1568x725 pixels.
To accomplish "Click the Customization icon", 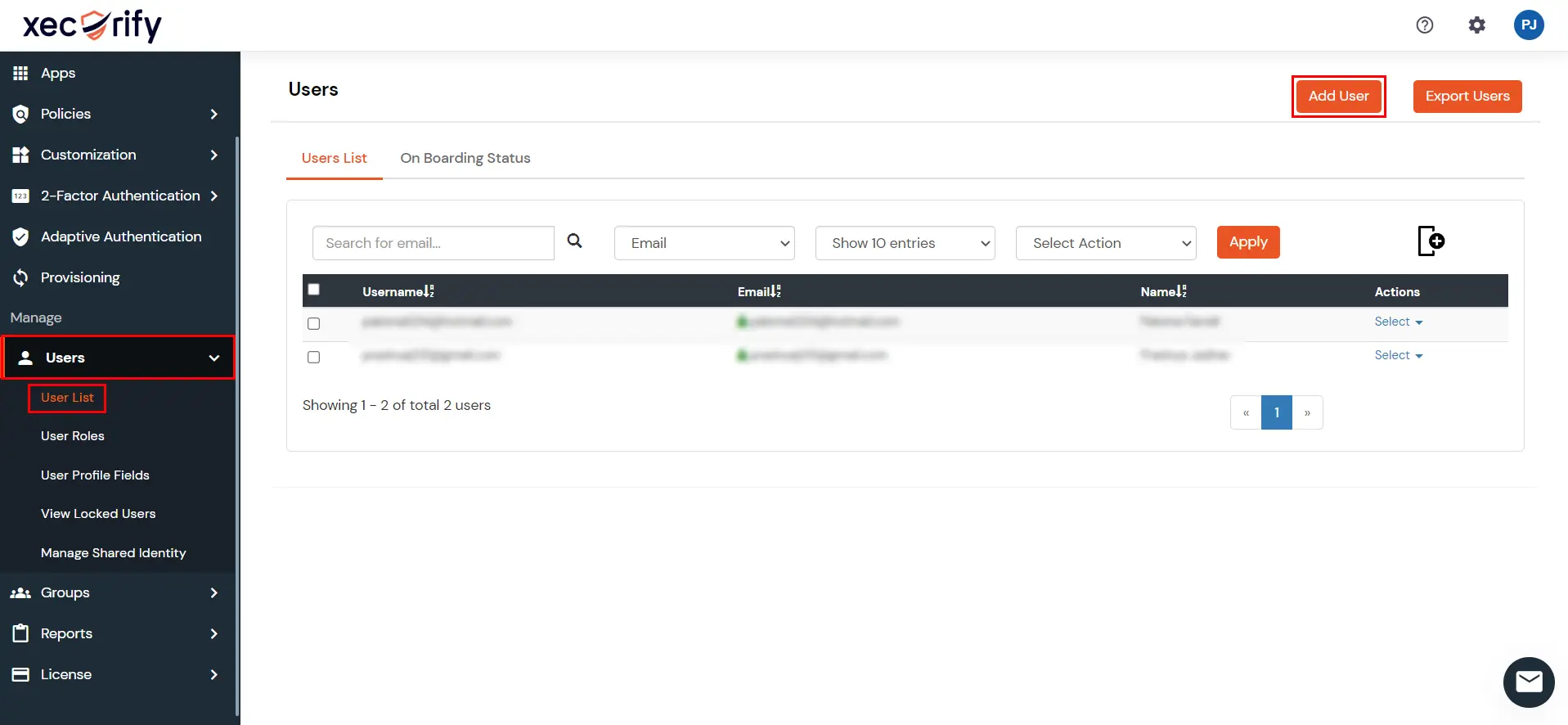I will [x=20, y=155].
